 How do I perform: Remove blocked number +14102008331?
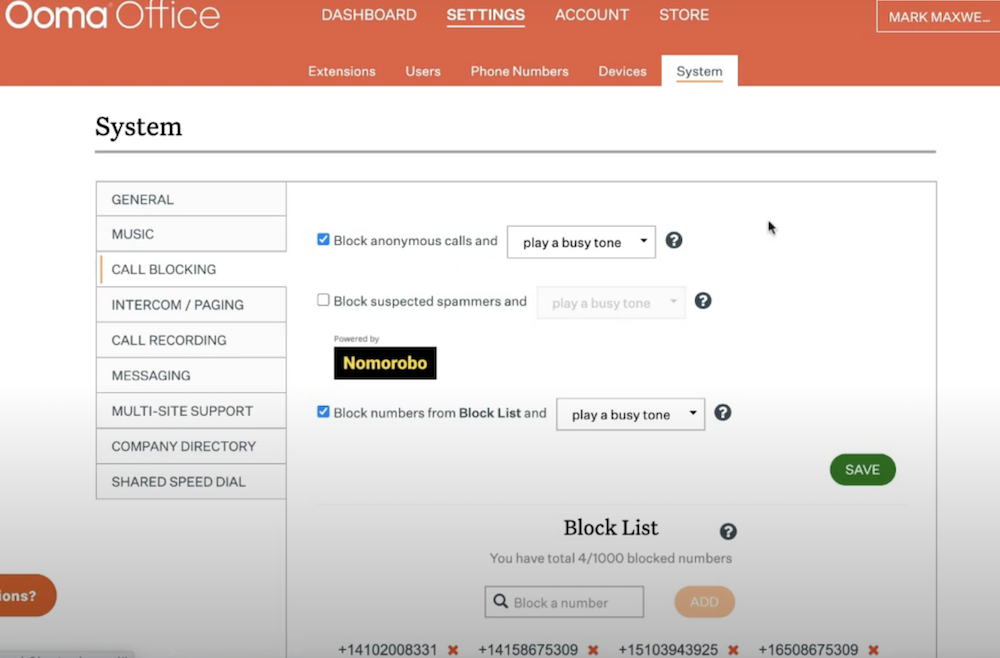click(452, 649)
